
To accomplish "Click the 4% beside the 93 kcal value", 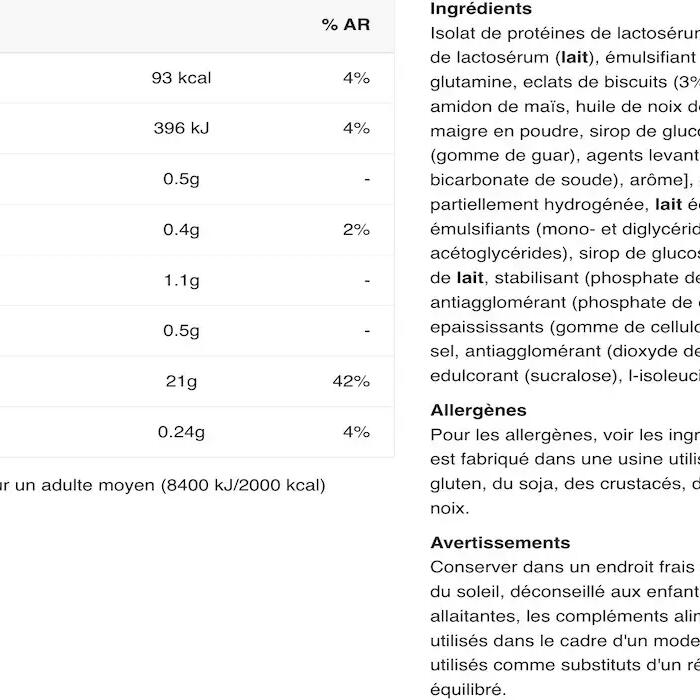I will (x=356, y=78).
